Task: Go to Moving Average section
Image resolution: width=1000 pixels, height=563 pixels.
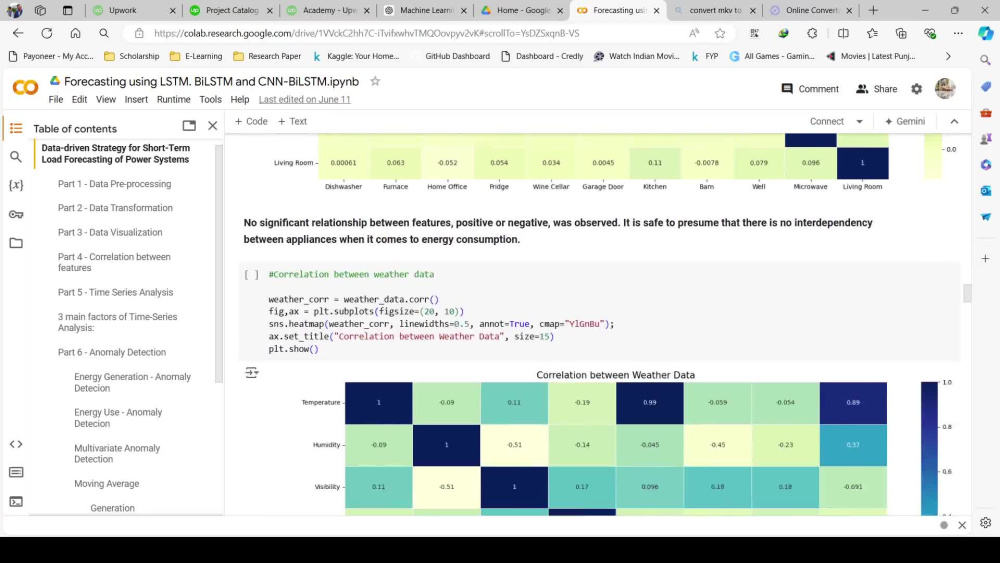Action: 107,483
